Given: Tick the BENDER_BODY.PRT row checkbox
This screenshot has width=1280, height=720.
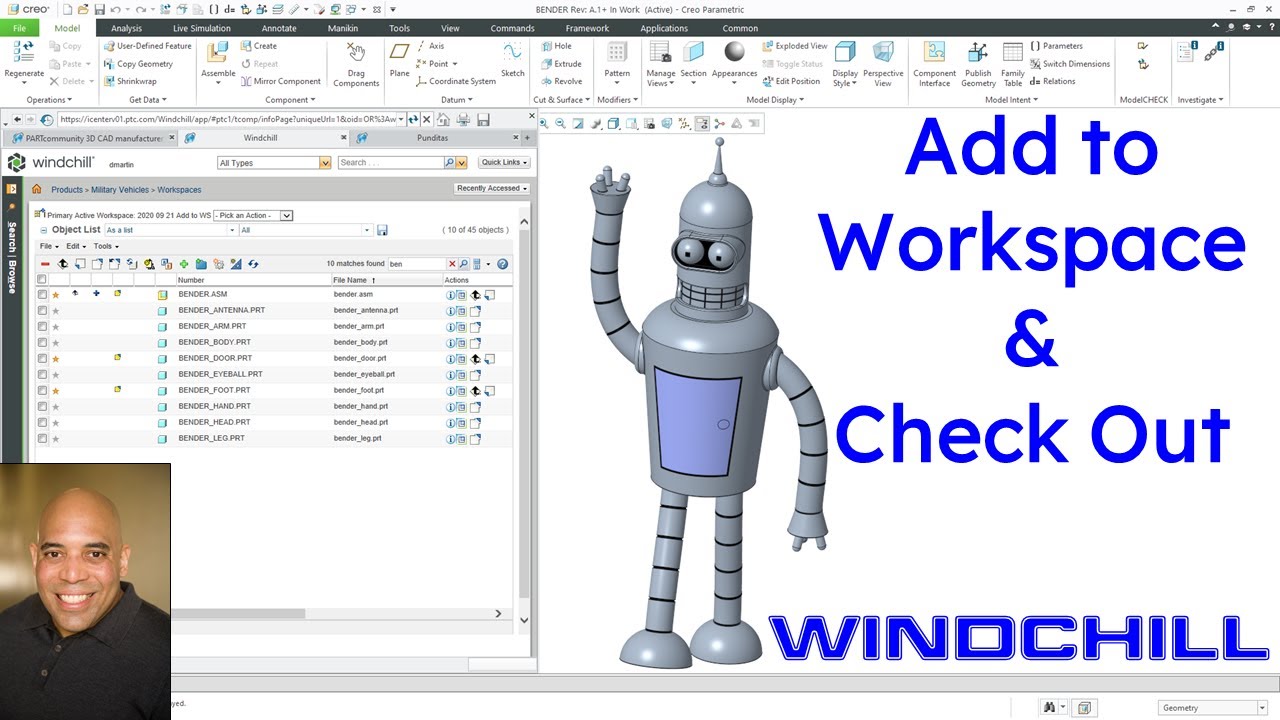Looking at the screenshot, I should coord(42,343).
